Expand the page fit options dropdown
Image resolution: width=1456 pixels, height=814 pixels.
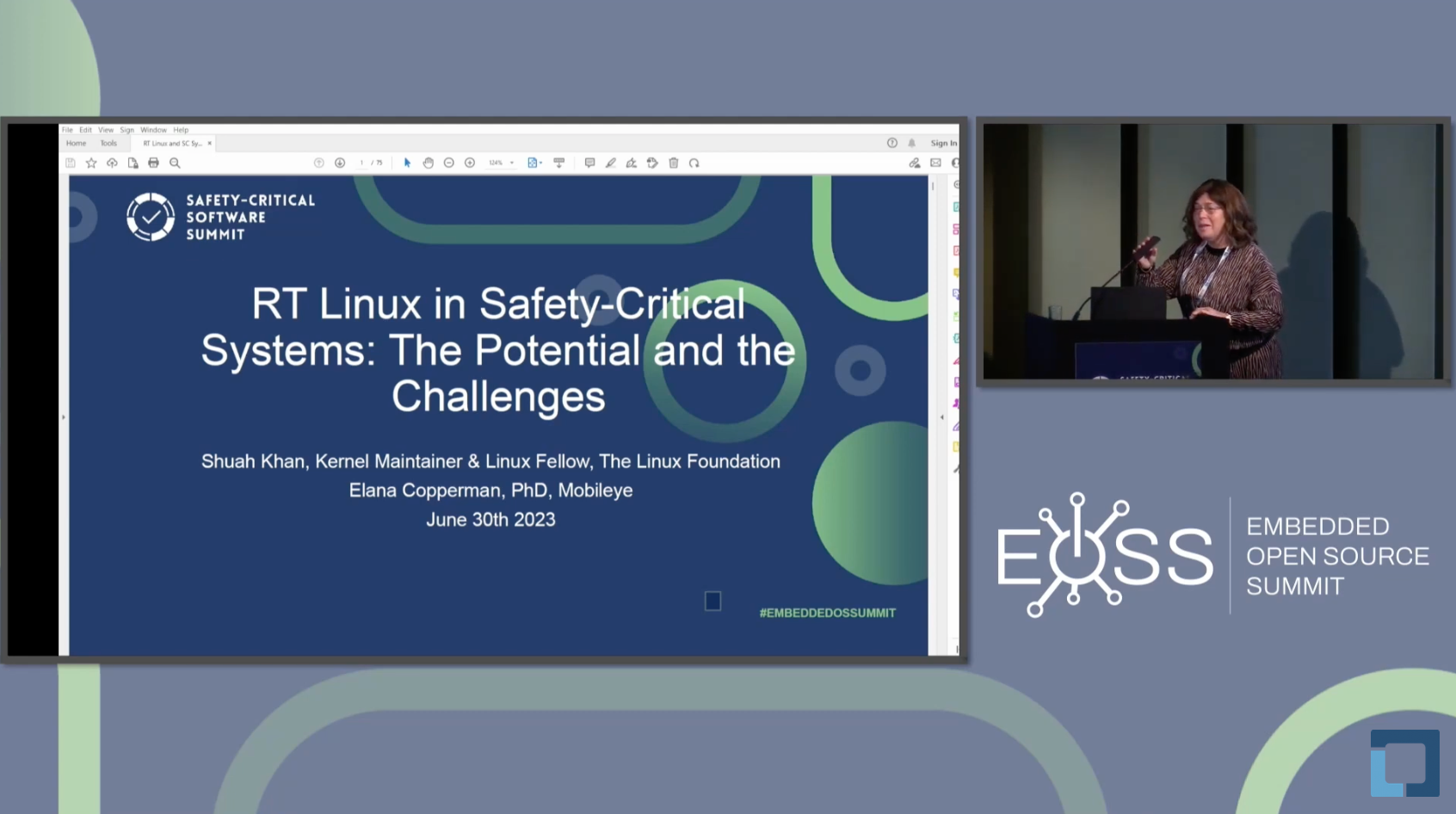540,163
